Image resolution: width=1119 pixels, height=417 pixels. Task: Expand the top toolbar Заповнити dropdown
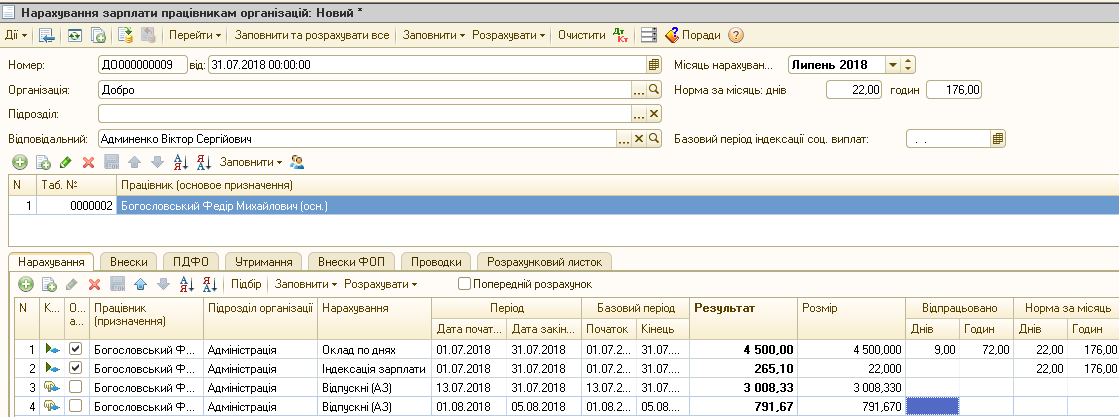click(x=434, y=35)
